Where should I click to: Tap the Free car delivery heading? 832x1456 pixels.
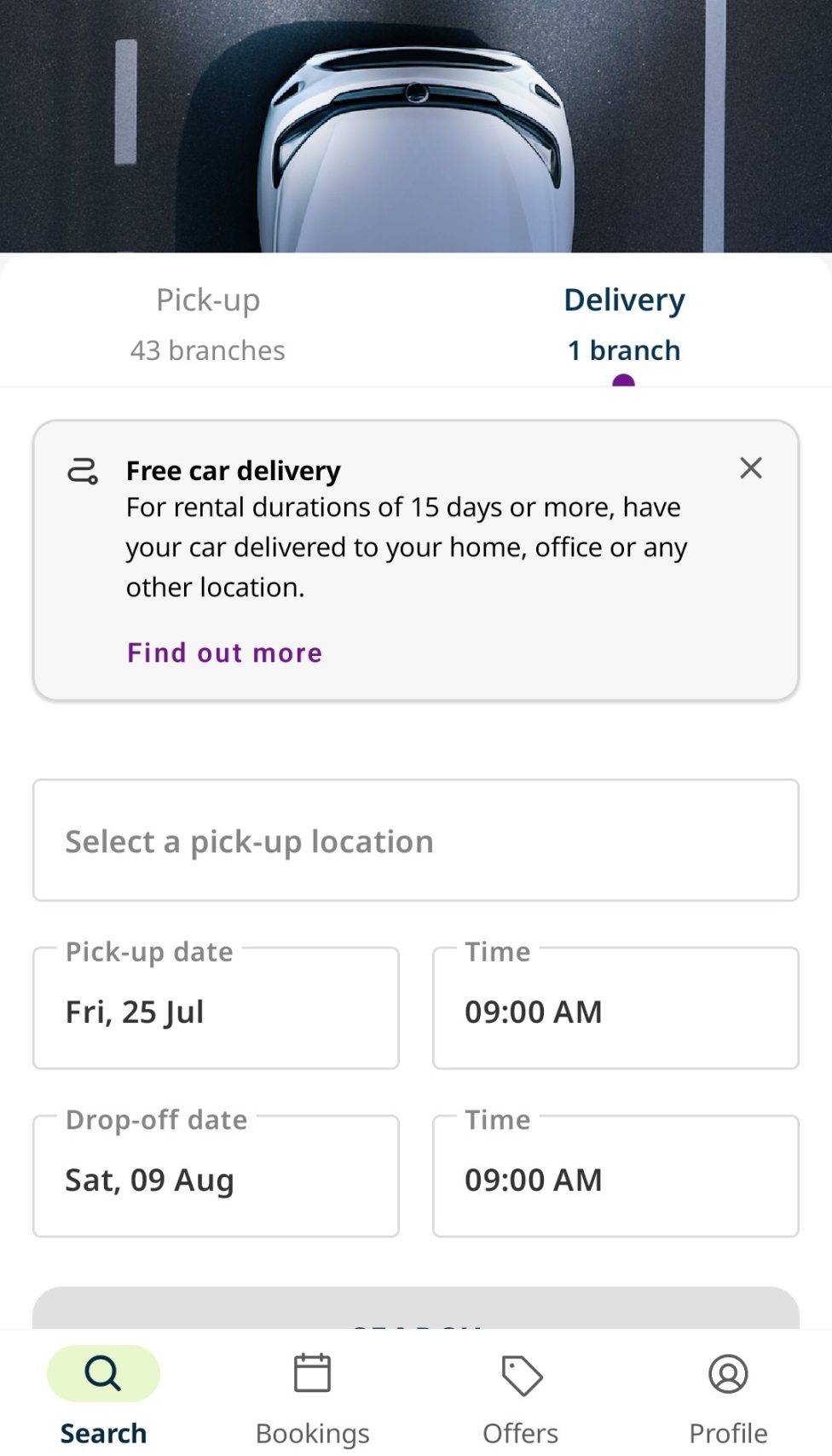click(234, 471)
